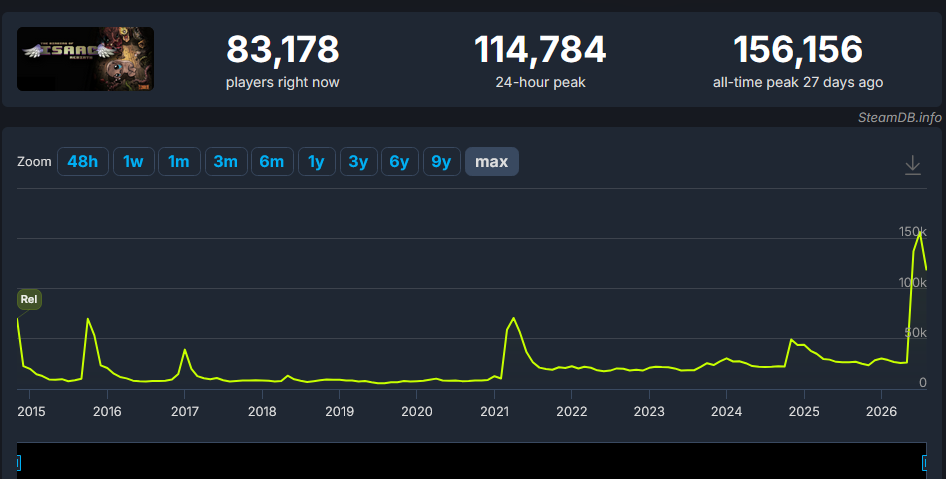Click the black range navigator bar

[471, 462]
